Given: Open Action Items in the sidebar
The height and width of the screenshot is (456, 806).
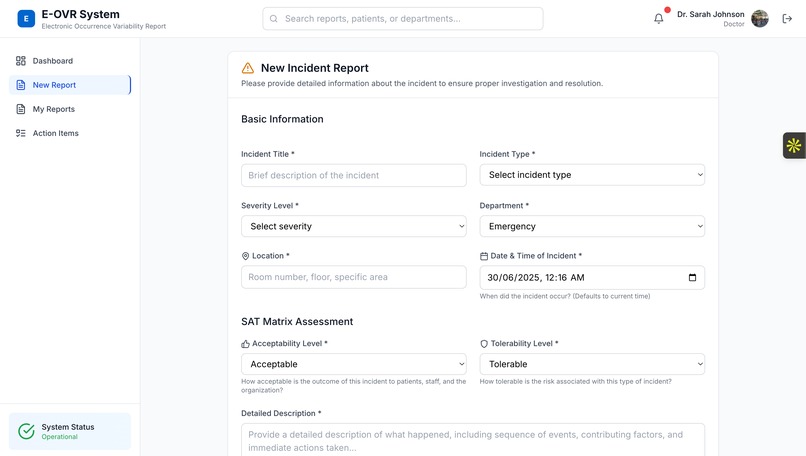Looking at the screenshot, I should 69,133.
